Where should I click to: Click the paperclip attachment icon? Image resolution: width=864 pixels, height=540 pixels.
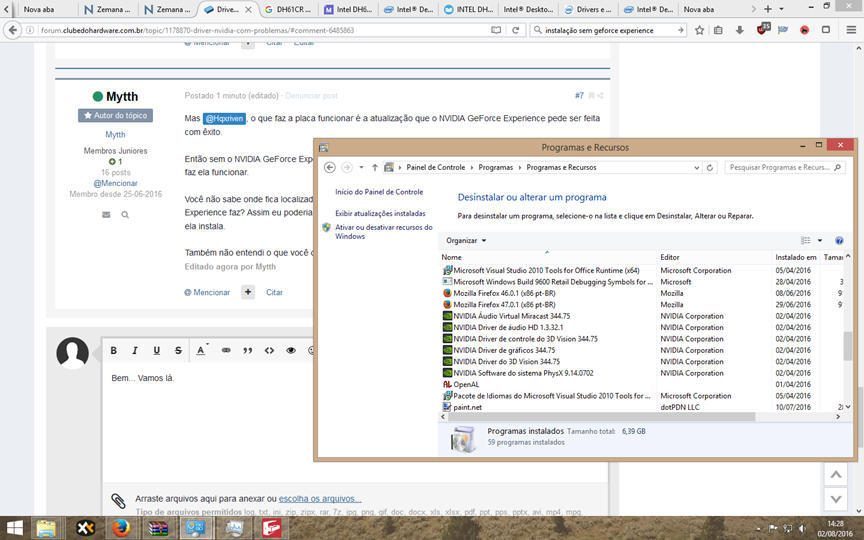coord(118,500)
